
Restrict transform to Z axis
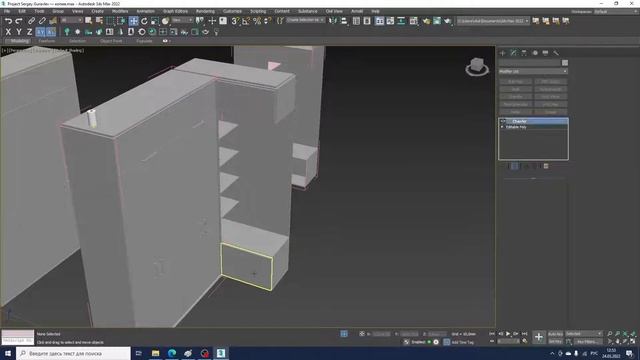point(29,32)
